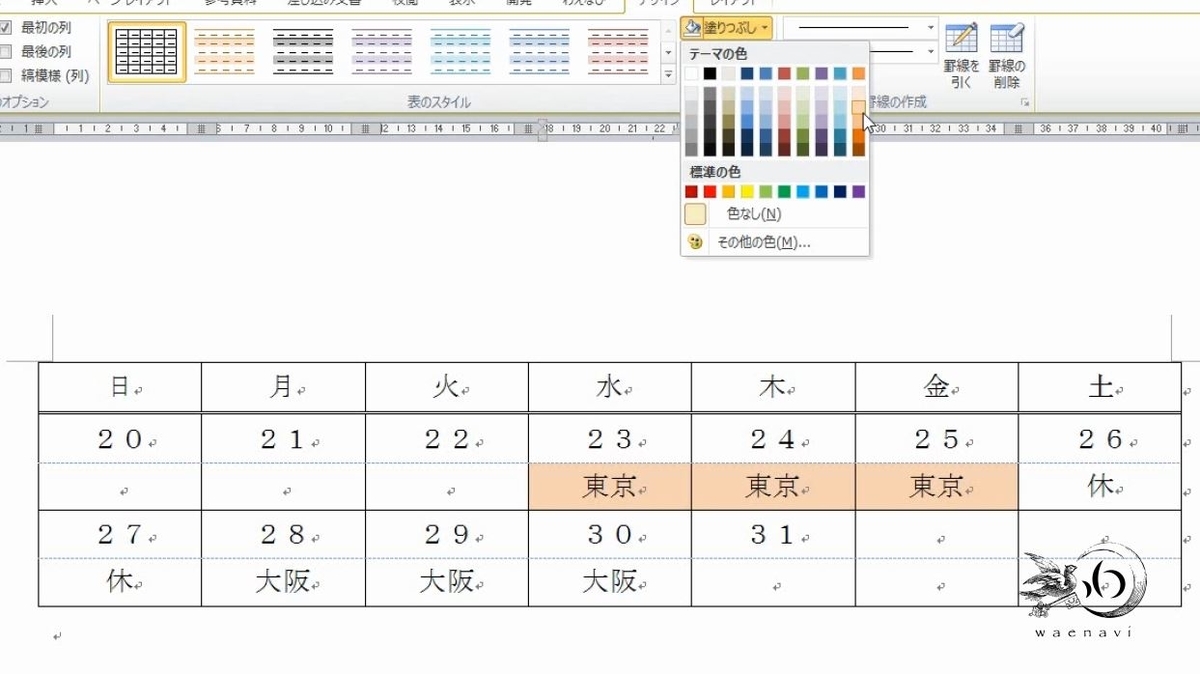Switch to the レイアウト ribbon tab
The height and width of the screenshot is (674, 1200).
click(735, 5)
